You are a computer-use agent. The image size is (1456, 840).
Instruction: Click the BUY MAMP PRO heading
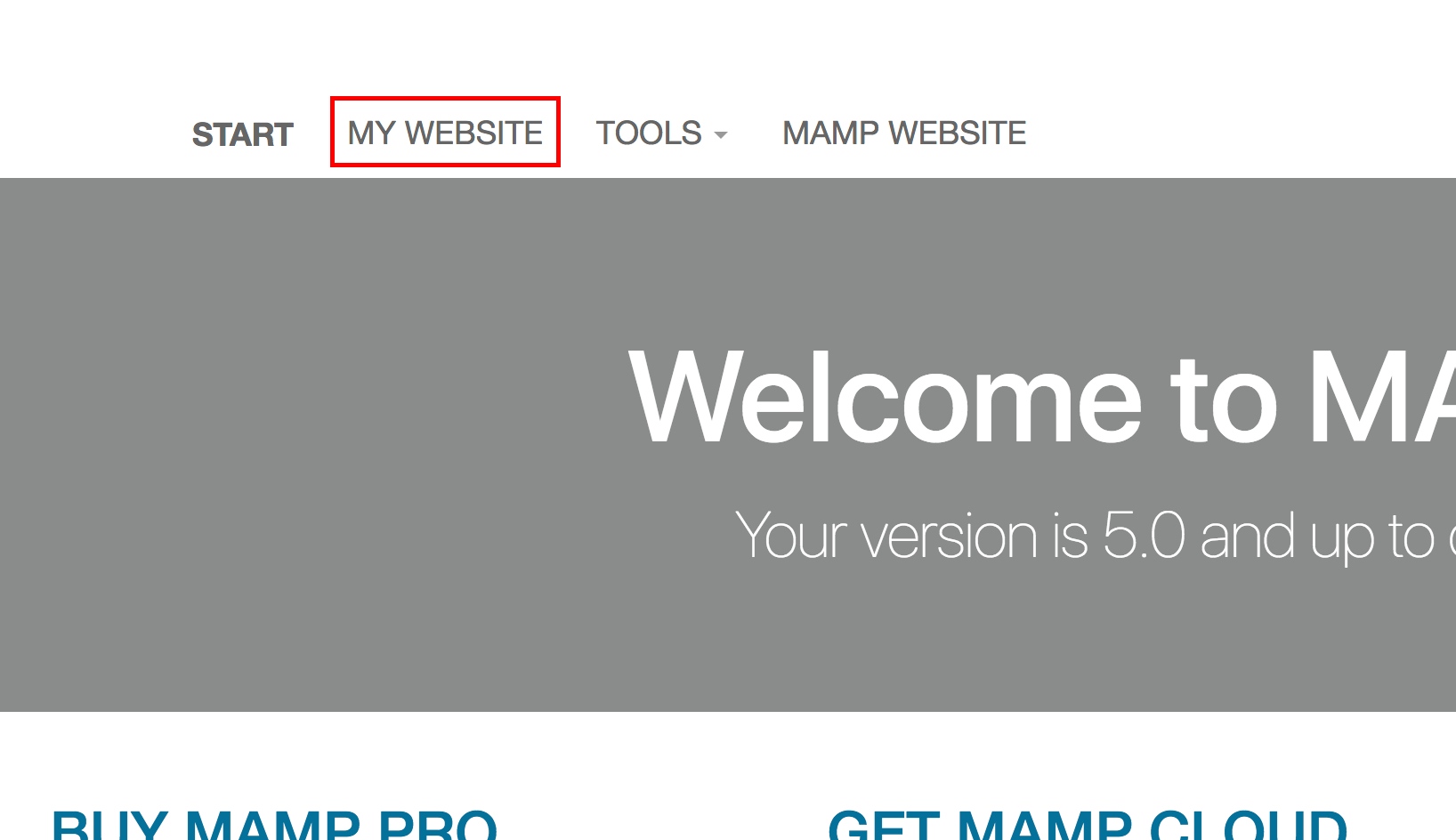[x=274, y=824]
